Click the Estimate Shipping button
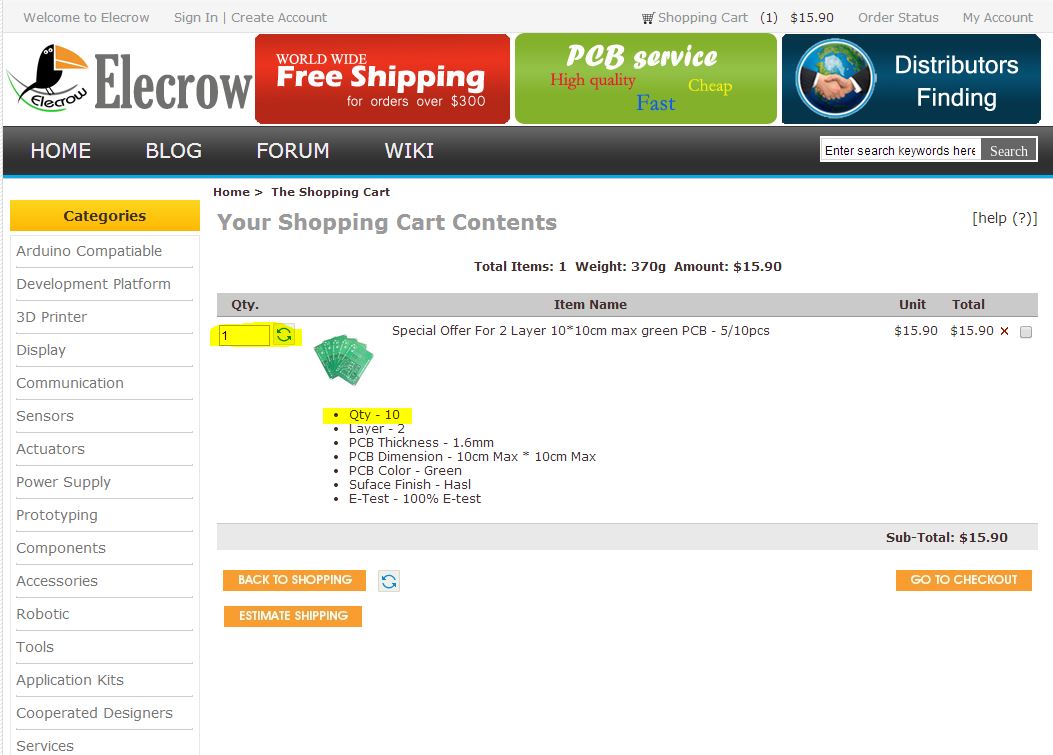Image resolution: width=1053 pixels, height=755 pixels. point(293,616)
